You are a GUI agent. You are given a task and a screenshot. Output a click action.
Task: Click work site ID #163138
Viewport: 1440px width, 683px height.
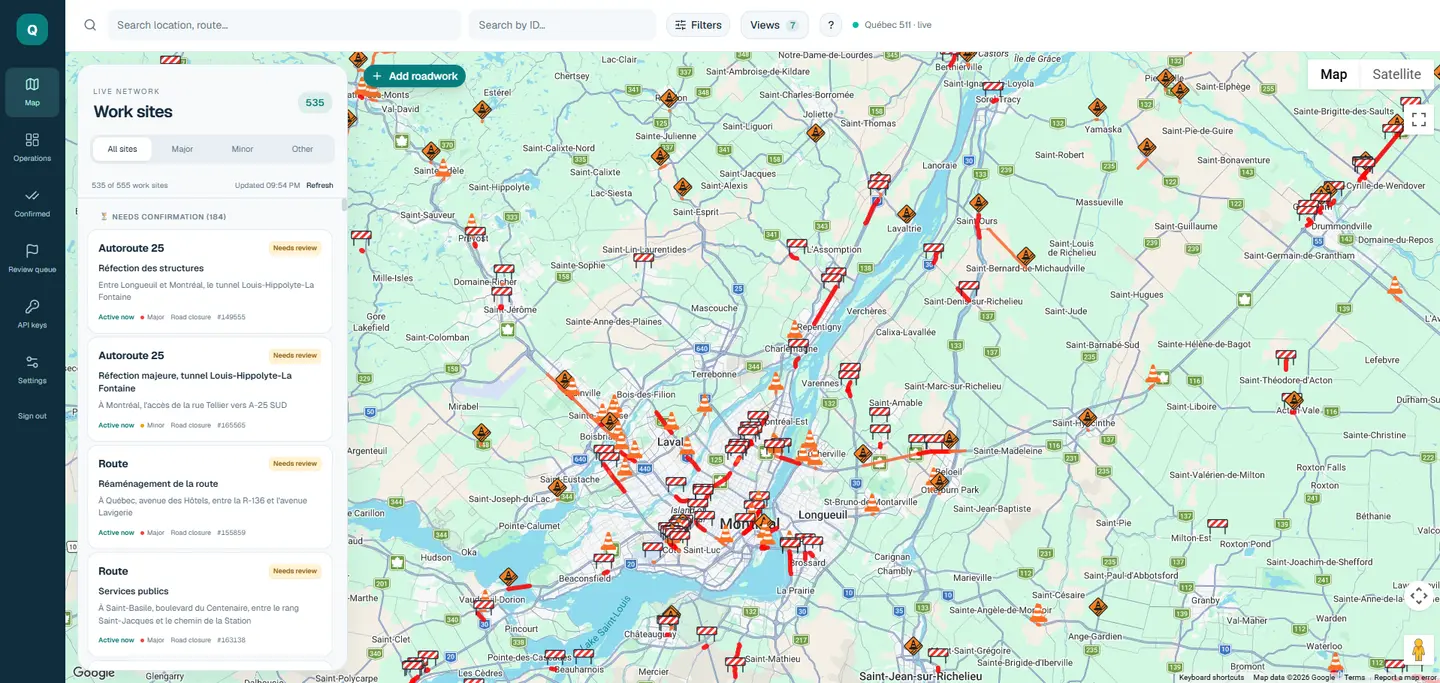[231, 640]
